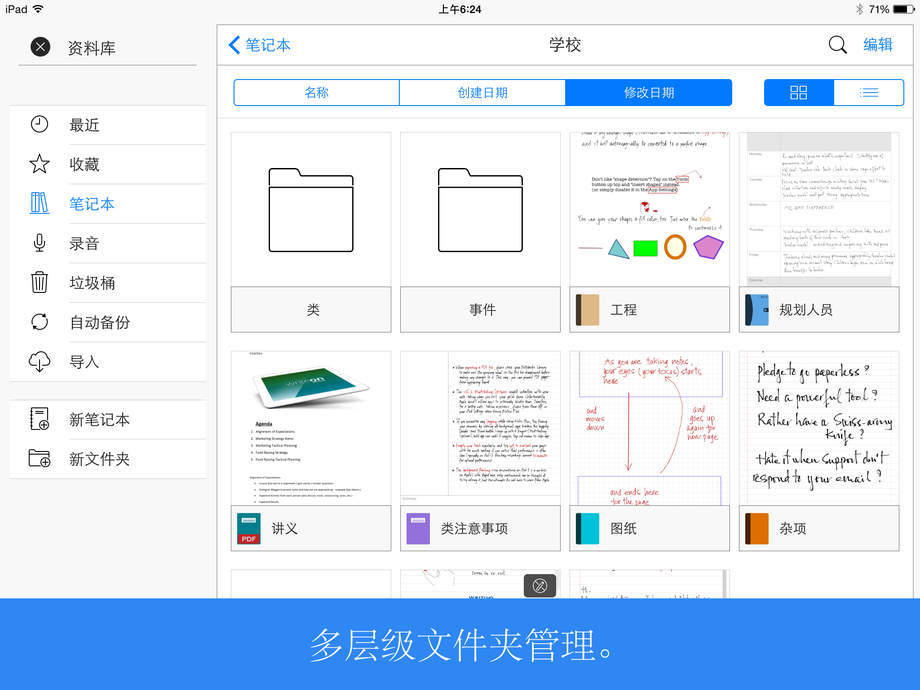This screenshot has height=690, width=920.
Task: Tap the pencil-disabled icon on bottom thumbnail
Action: (x=540, y=585)
